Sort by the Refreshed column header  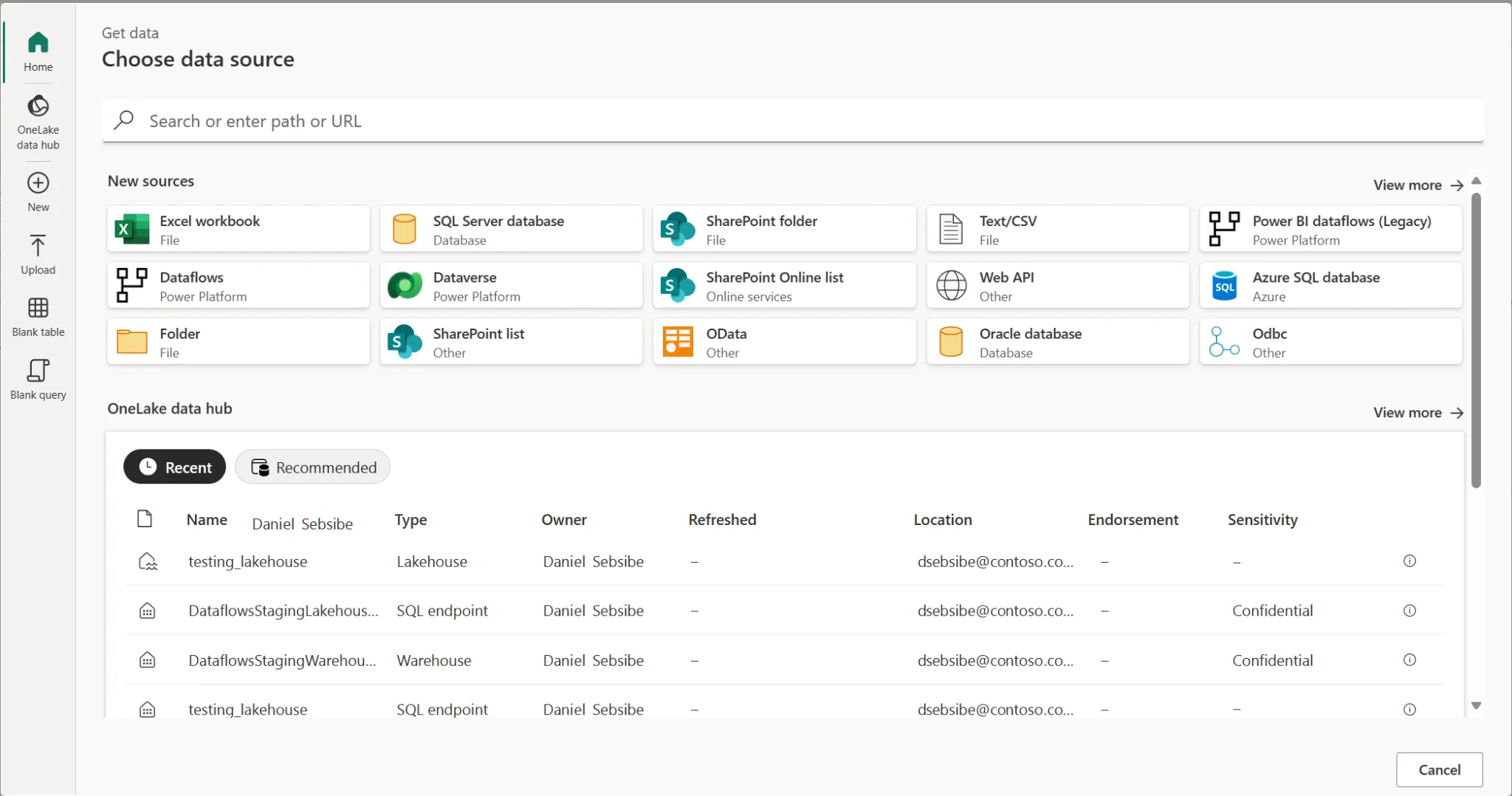click(x=722, y=520)
